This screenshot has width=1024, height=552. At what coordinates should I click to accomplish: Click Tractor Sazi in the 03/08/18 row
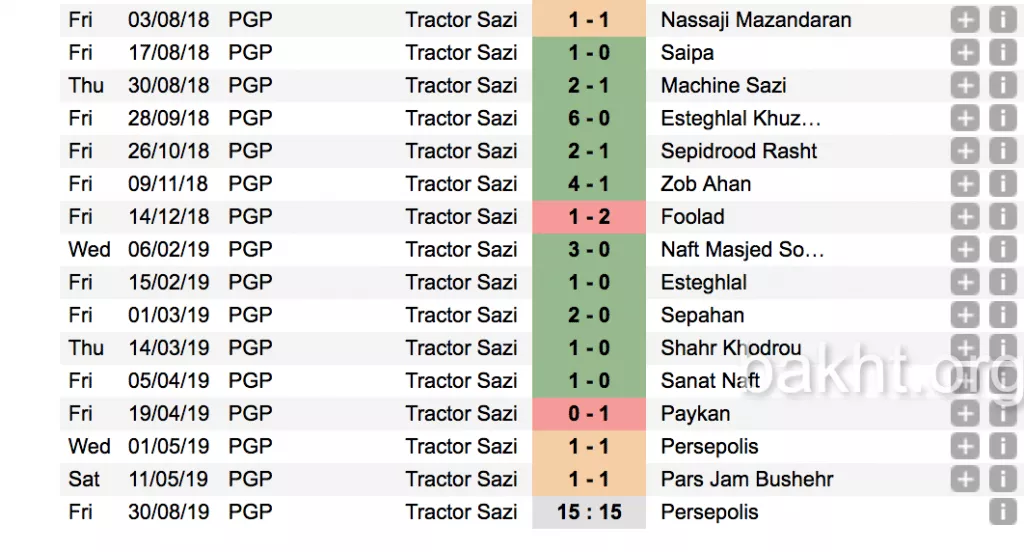461,19
